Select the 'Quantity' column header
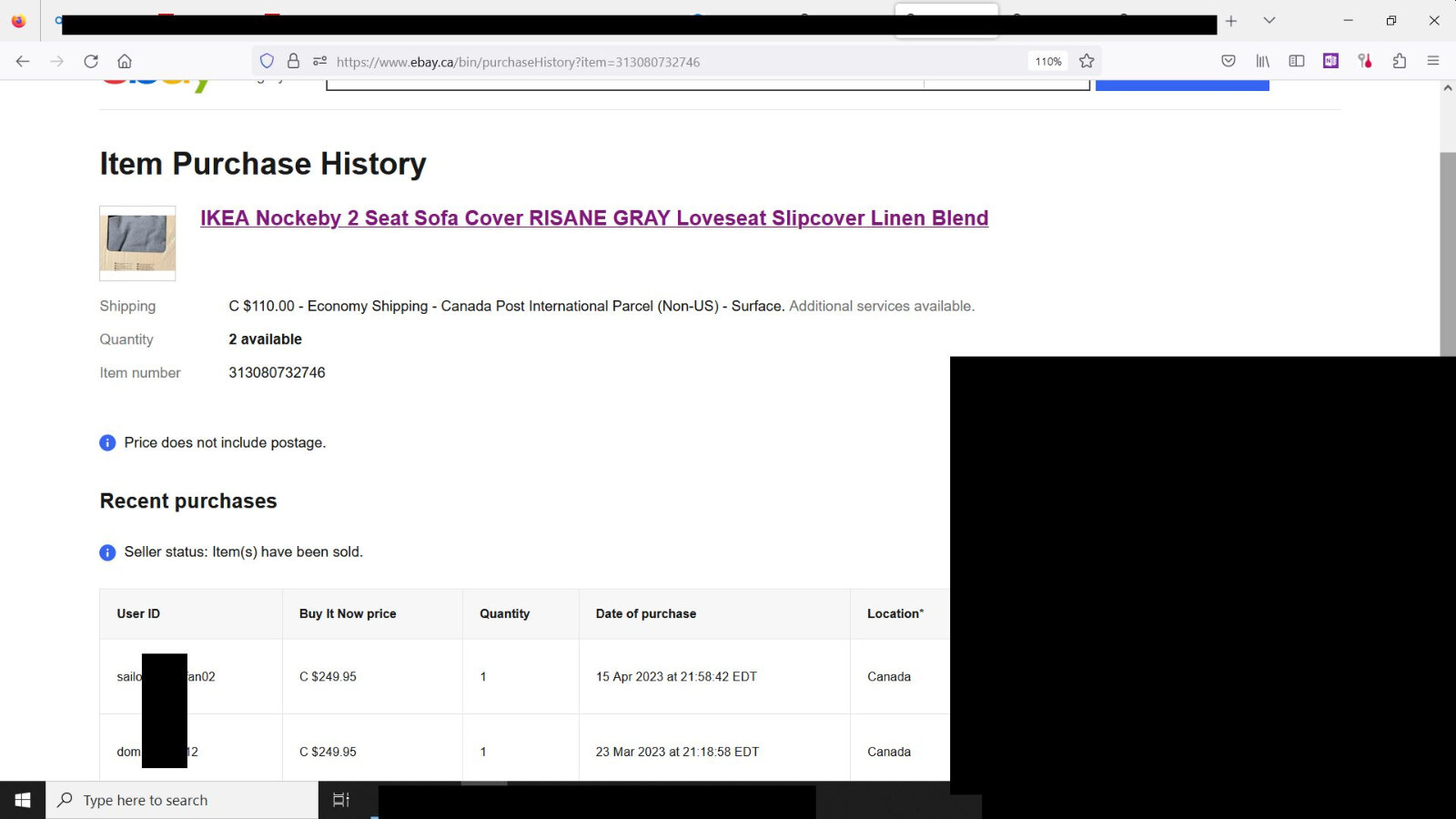The image size is (1456, 819). pos(505,614)
